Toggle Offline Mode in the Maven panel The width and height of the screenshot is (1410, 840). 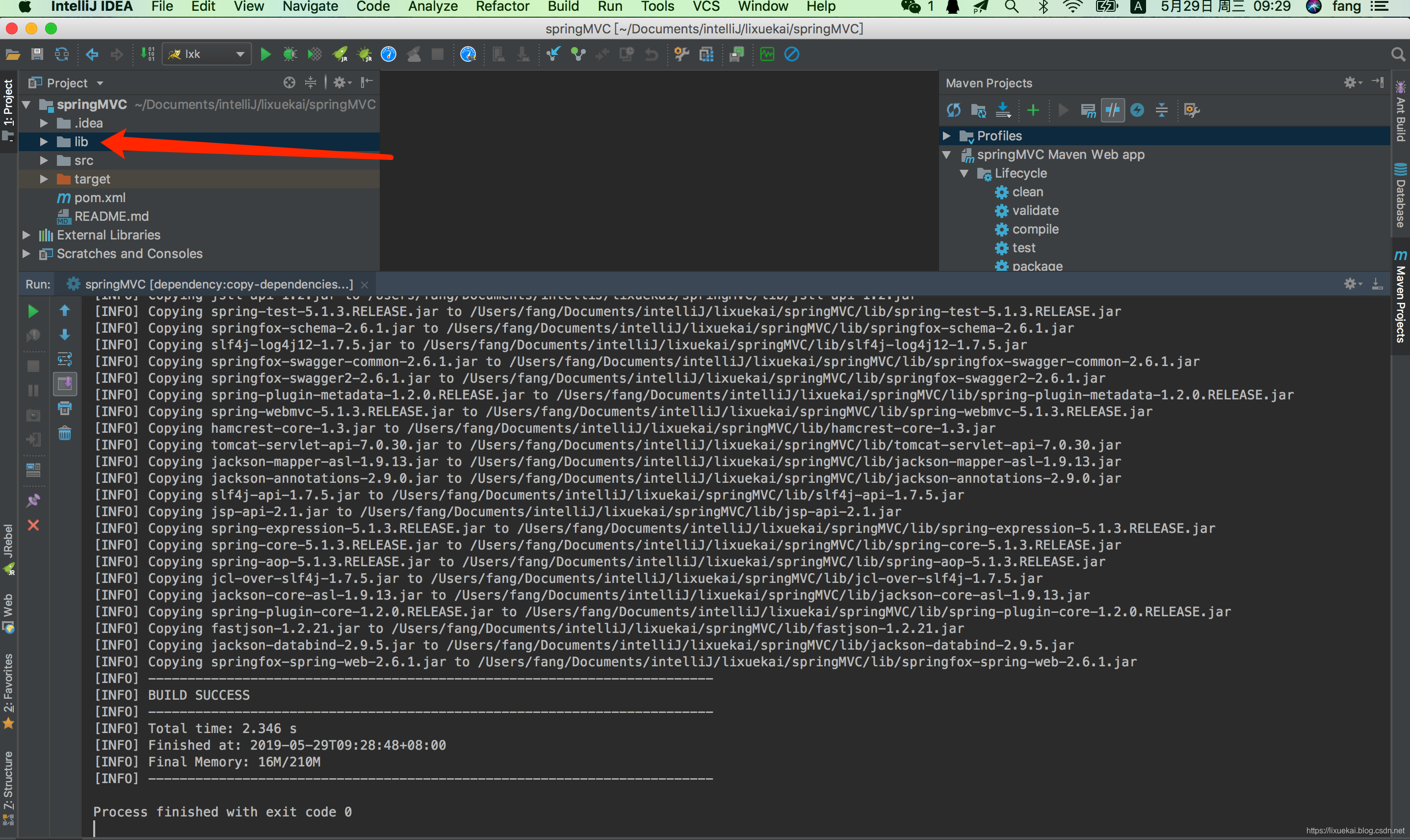click(1112, 110)
